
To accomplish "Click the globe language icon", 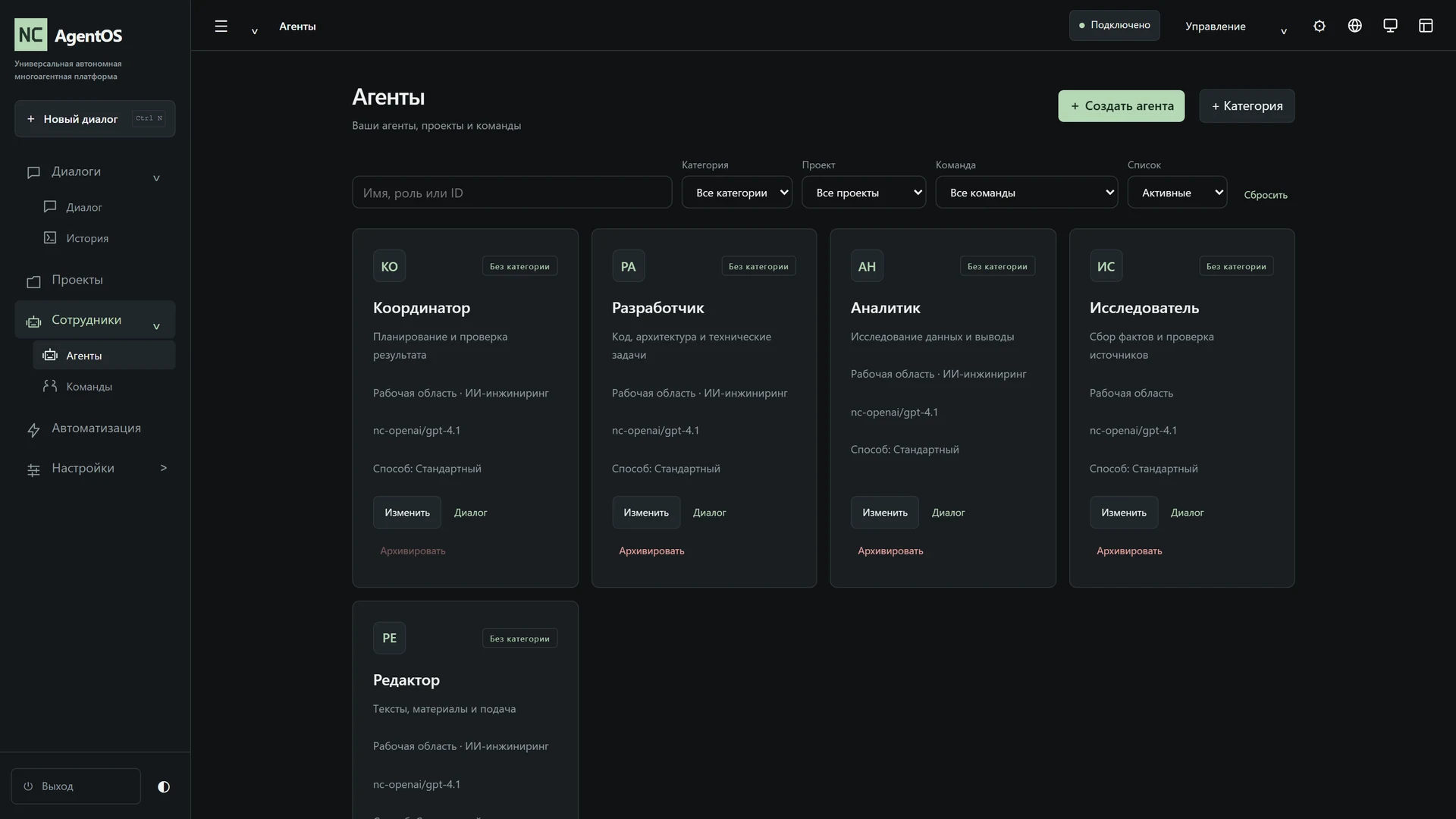I will pyautogui.click(x=1355, y=26).
